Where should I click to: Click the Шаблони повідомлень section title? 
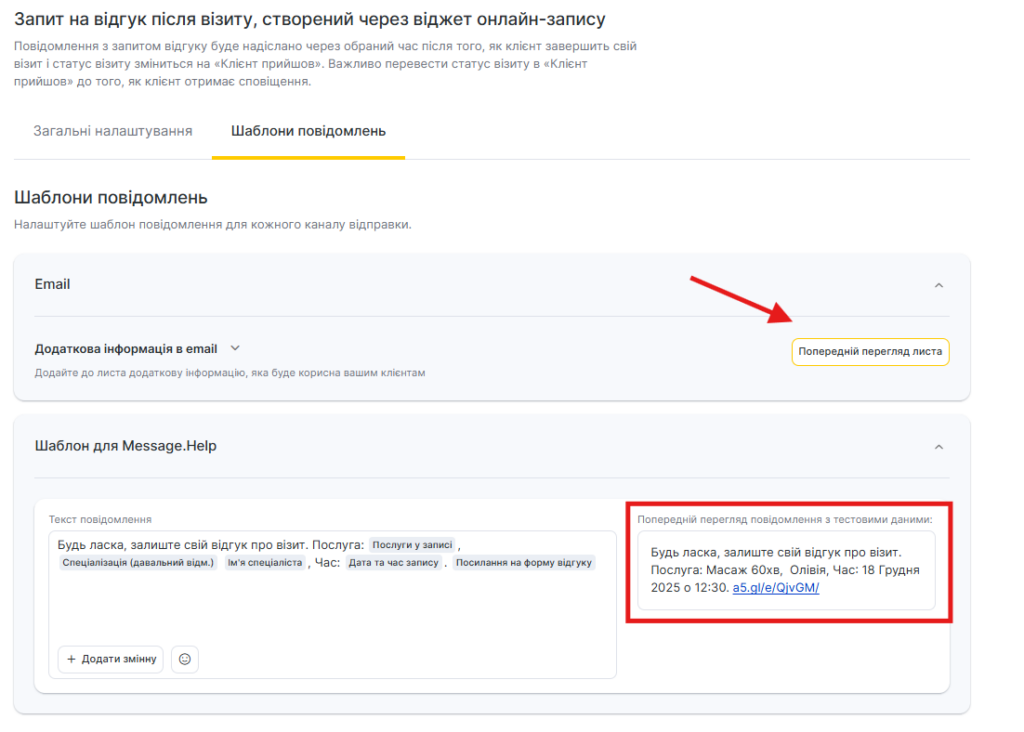(110, 197)
